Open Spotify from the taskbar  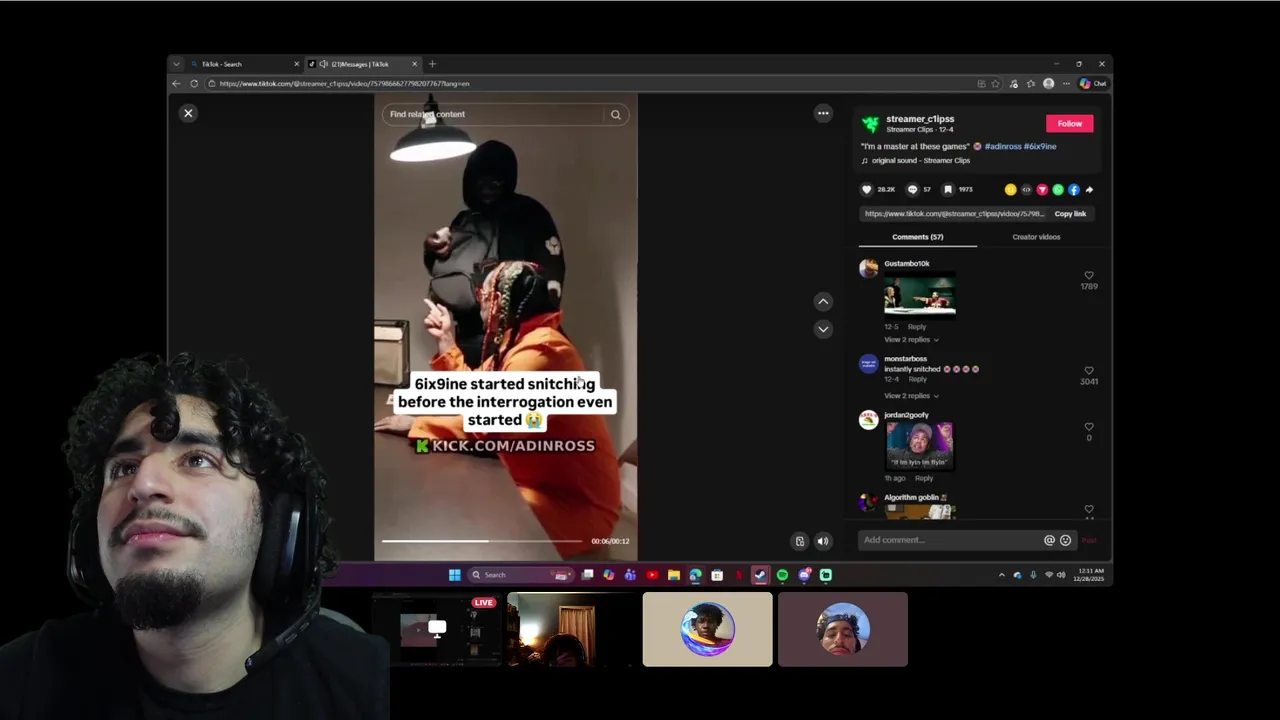[782, 575]
